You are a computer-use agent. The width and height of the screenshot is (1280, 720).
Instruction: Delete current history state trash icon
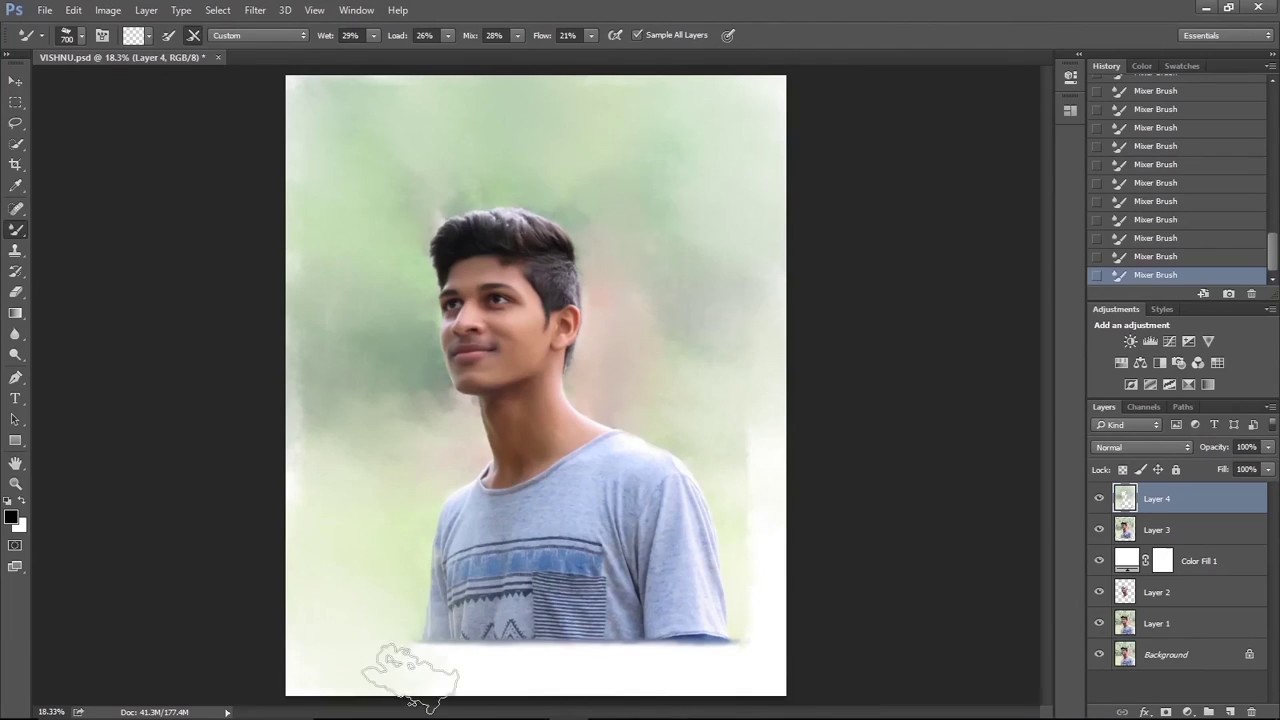point(1251,294)
